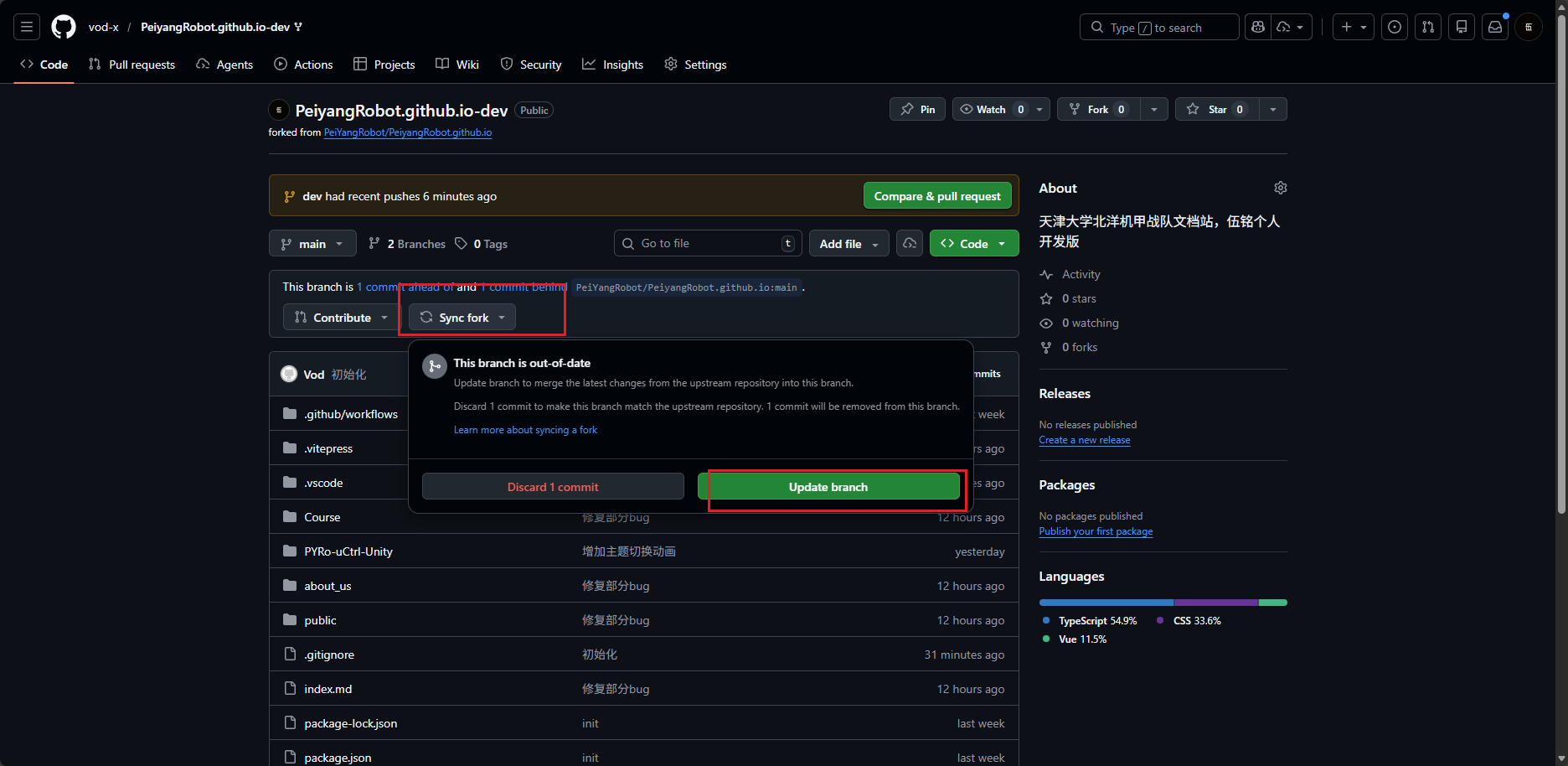Click Discard 1 commit button
Viewport: 1568px width, 766px height.
tap(553, 486)
